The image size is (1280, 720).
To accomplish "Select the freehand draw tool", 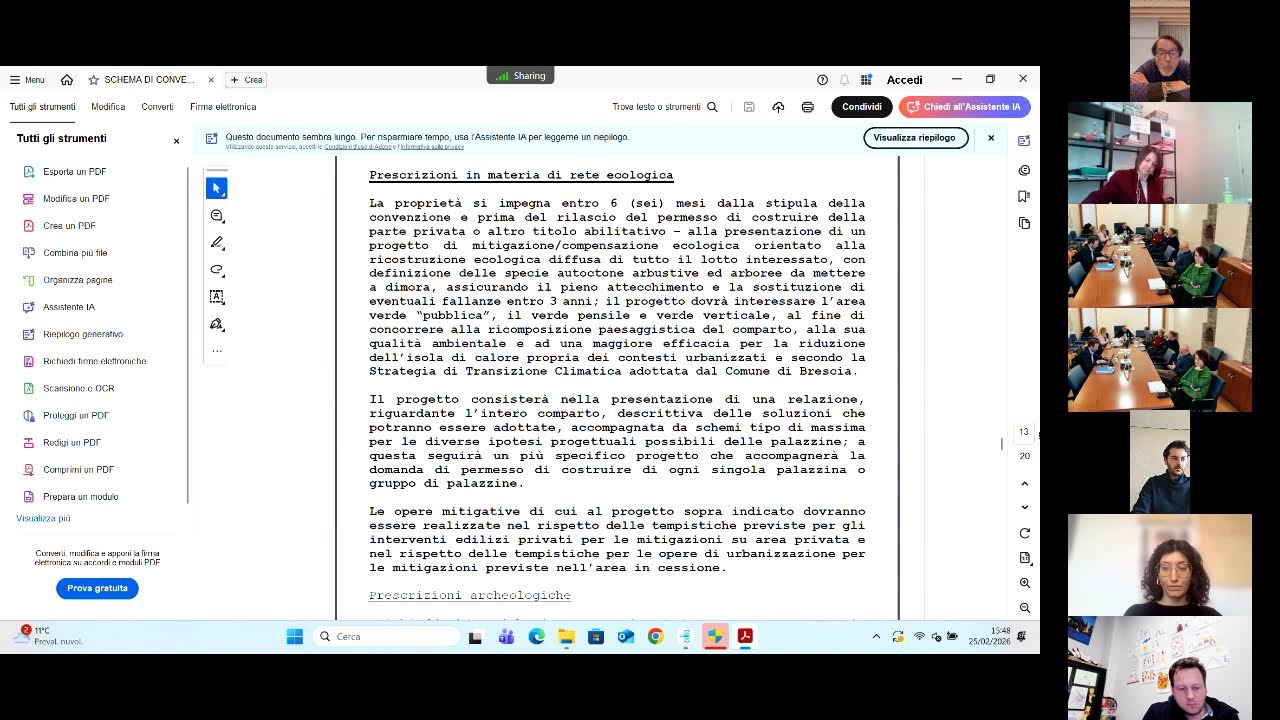I will [x=216, y=270].
